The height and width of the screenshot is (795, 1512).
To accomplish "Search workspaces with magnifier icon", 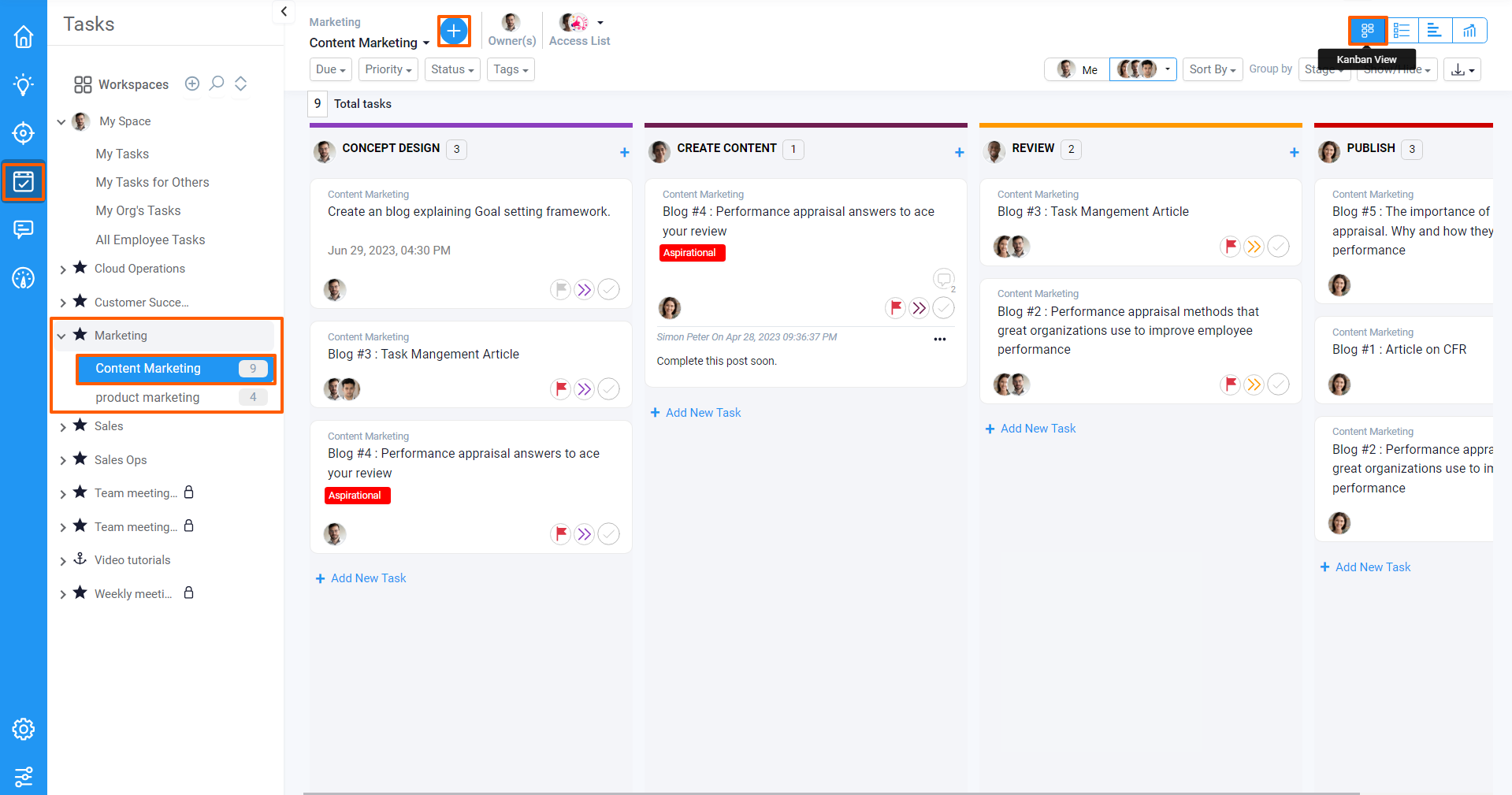I will pos(217,84).
